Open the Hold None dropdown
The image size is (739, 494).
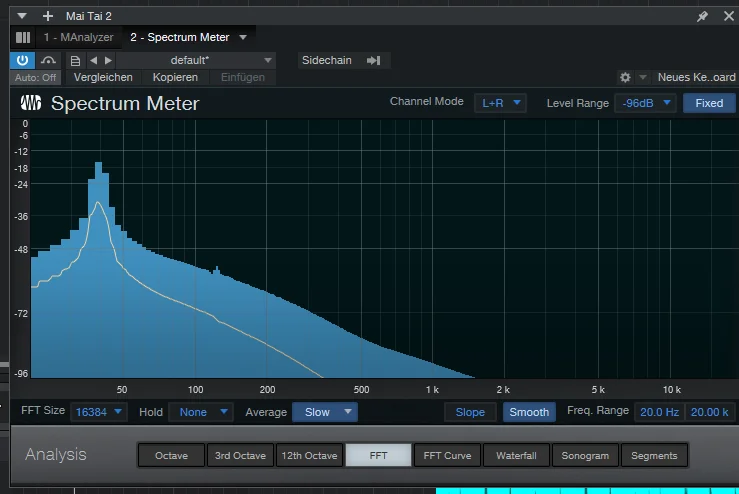pos(201,412)
